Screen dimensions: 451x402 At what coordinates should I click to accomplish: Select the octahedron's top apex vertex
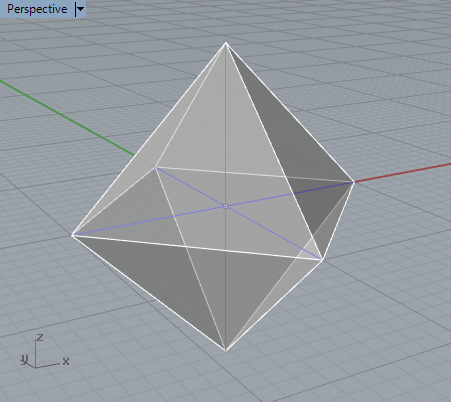pyautogui.click(x=226, y=43)
